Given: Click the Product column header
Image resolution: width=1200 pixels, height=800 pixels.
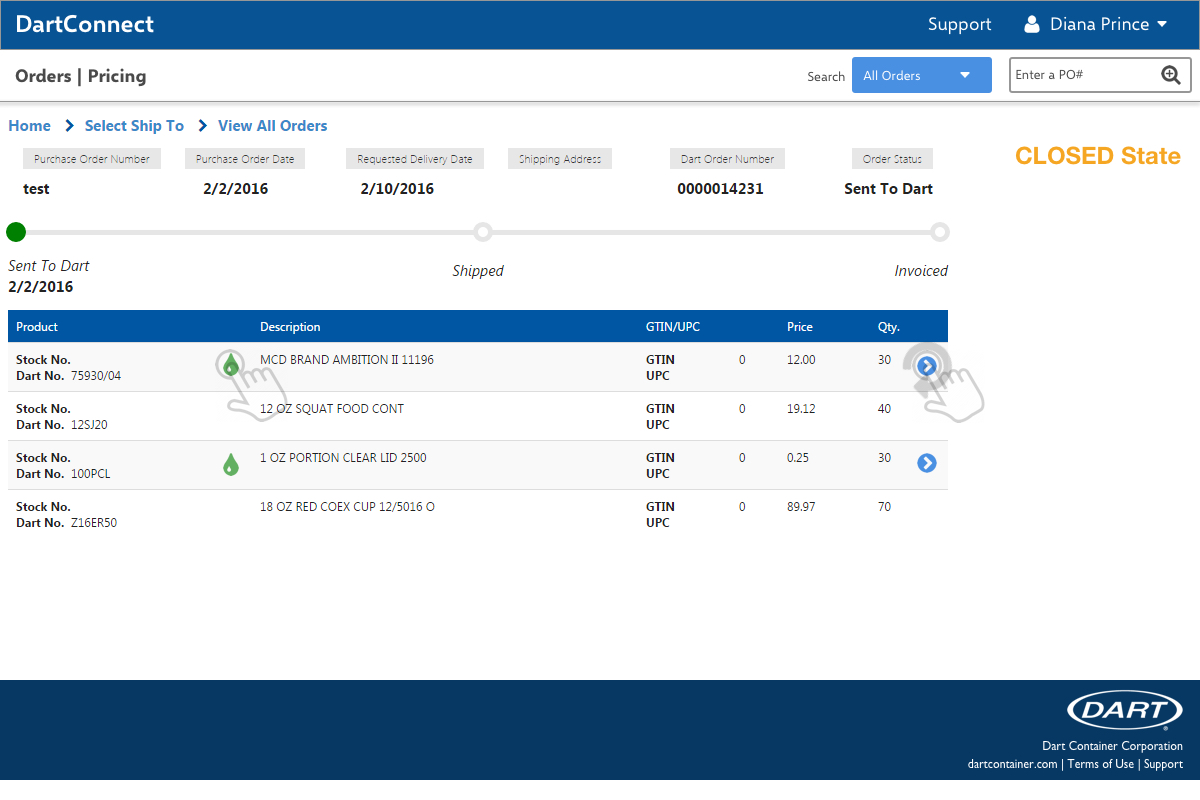Looking at the screenshot, I should [37, 327].
